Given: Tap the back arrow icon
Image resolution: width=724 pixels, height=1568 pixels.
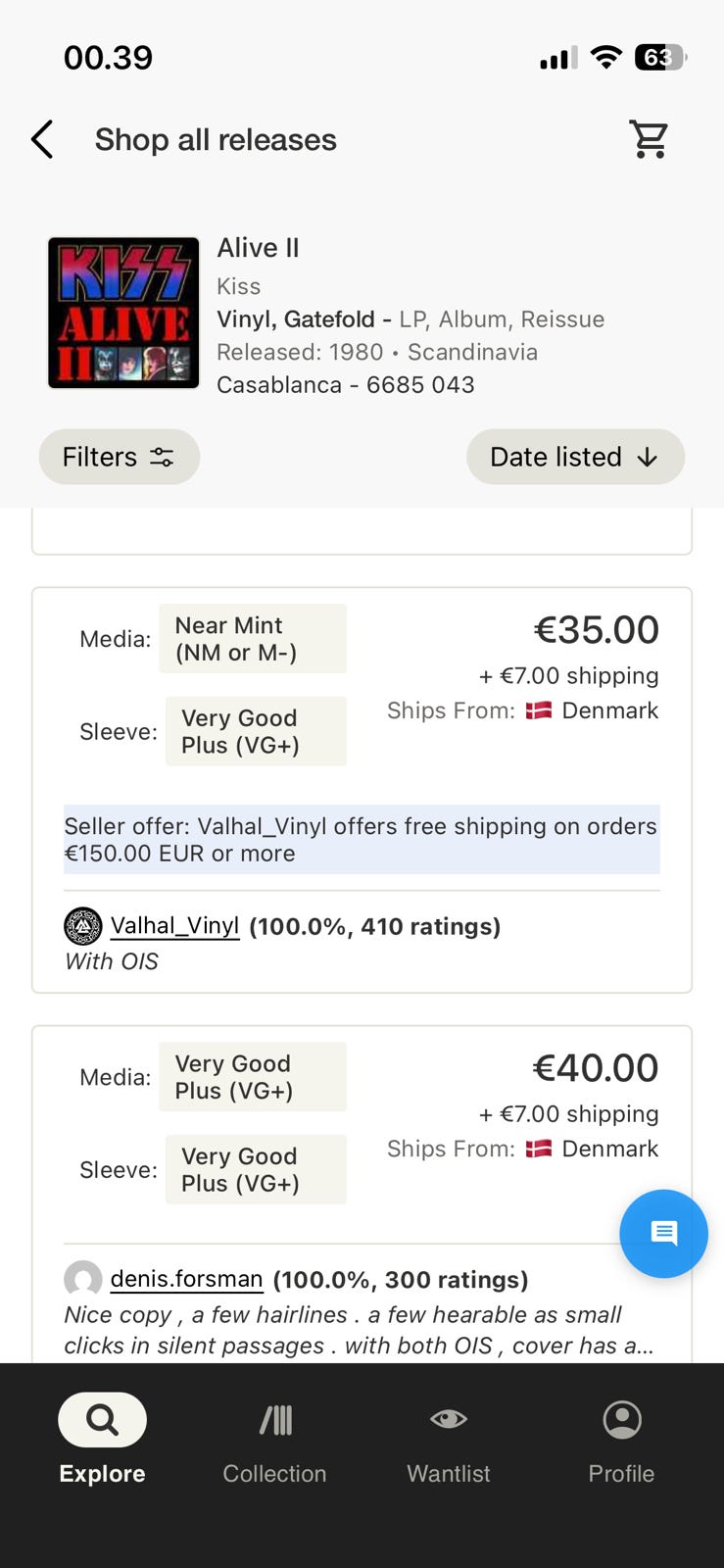Looking at the screenshot, I should click(42, 140).
